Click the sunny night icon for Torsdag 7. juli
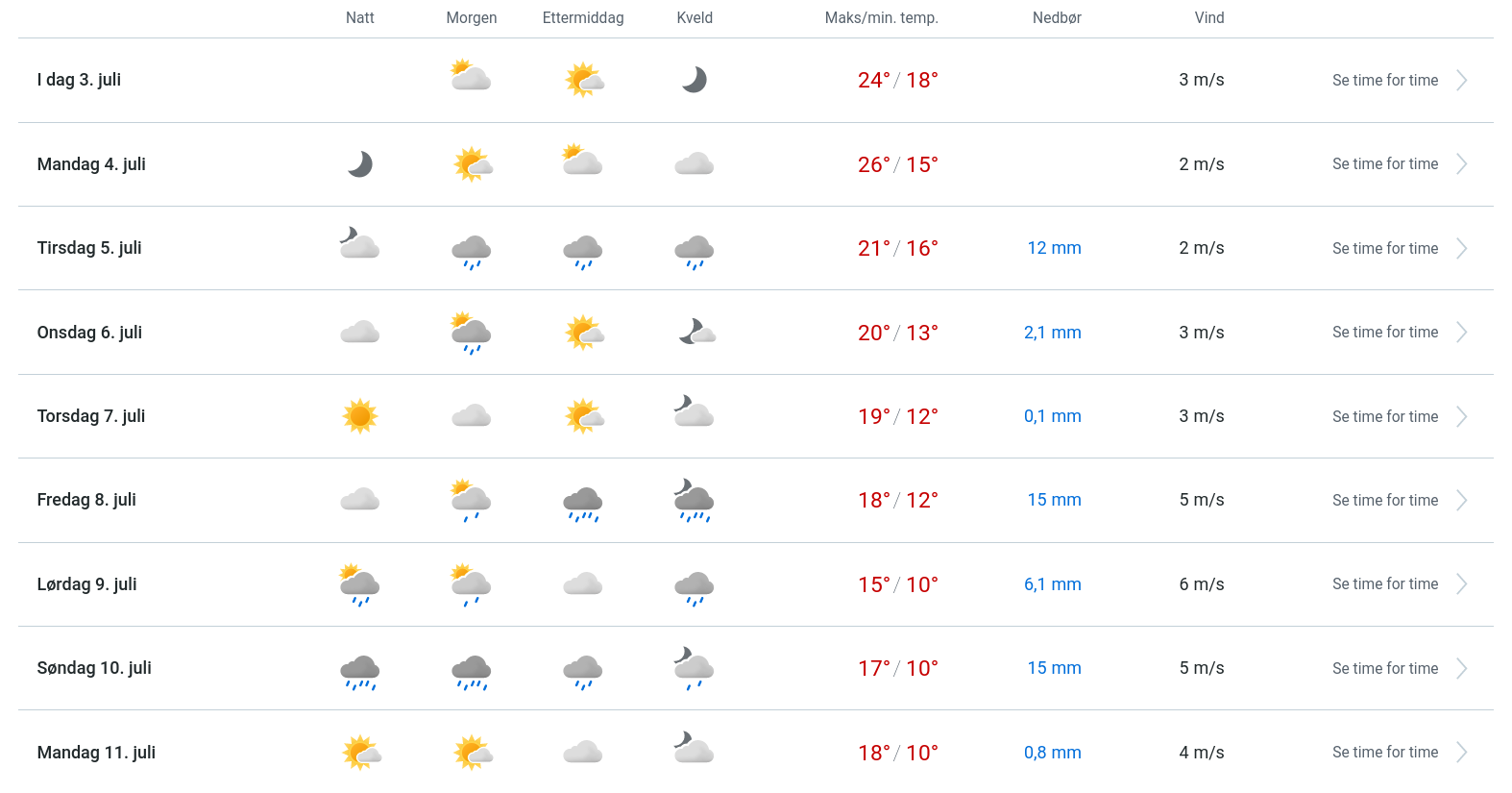The height and width of the screenshot is (793, 1512). coord(360,416)
